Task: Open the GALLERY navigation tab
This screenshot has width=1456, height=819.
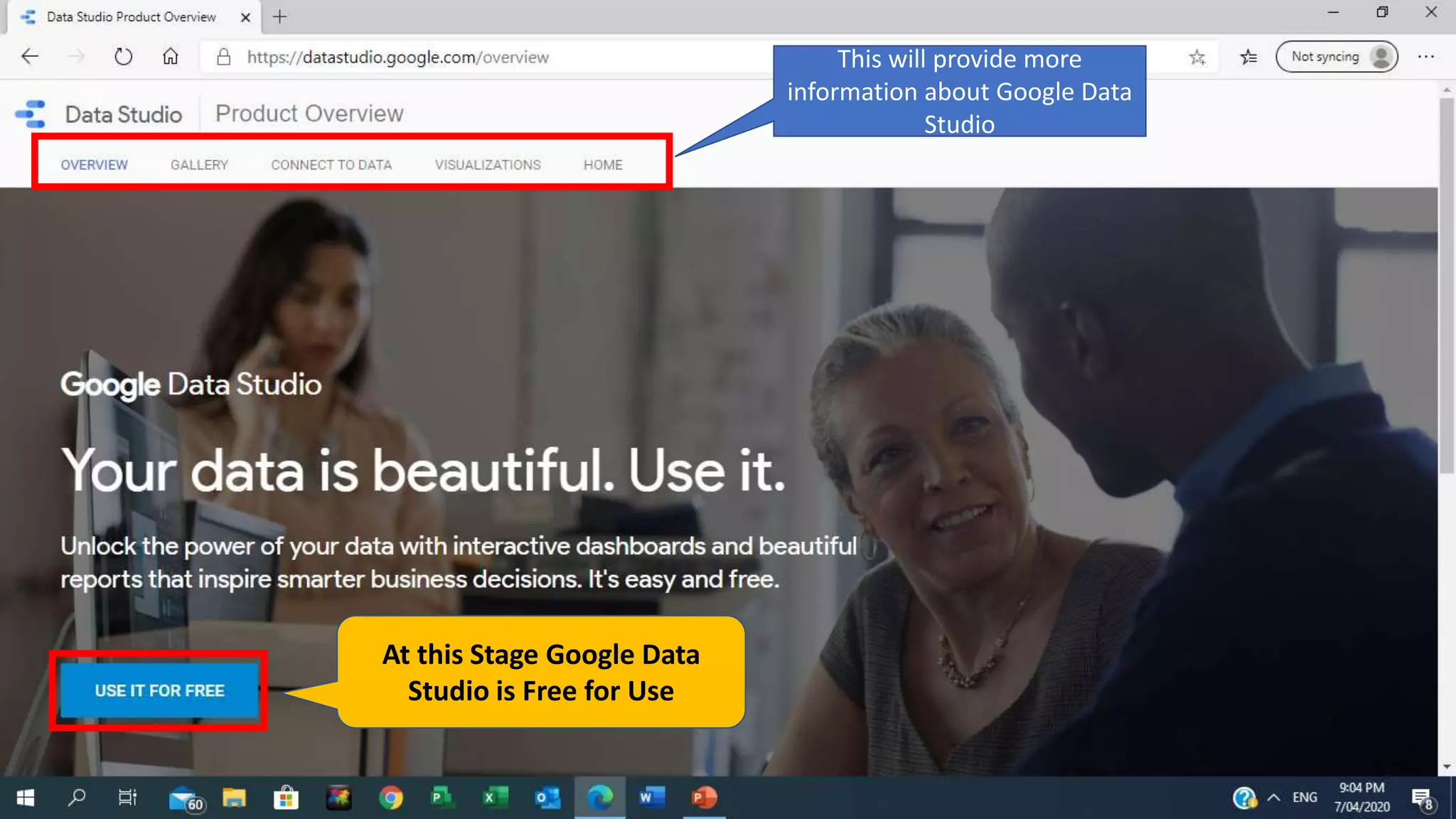Action: point(199,165)
